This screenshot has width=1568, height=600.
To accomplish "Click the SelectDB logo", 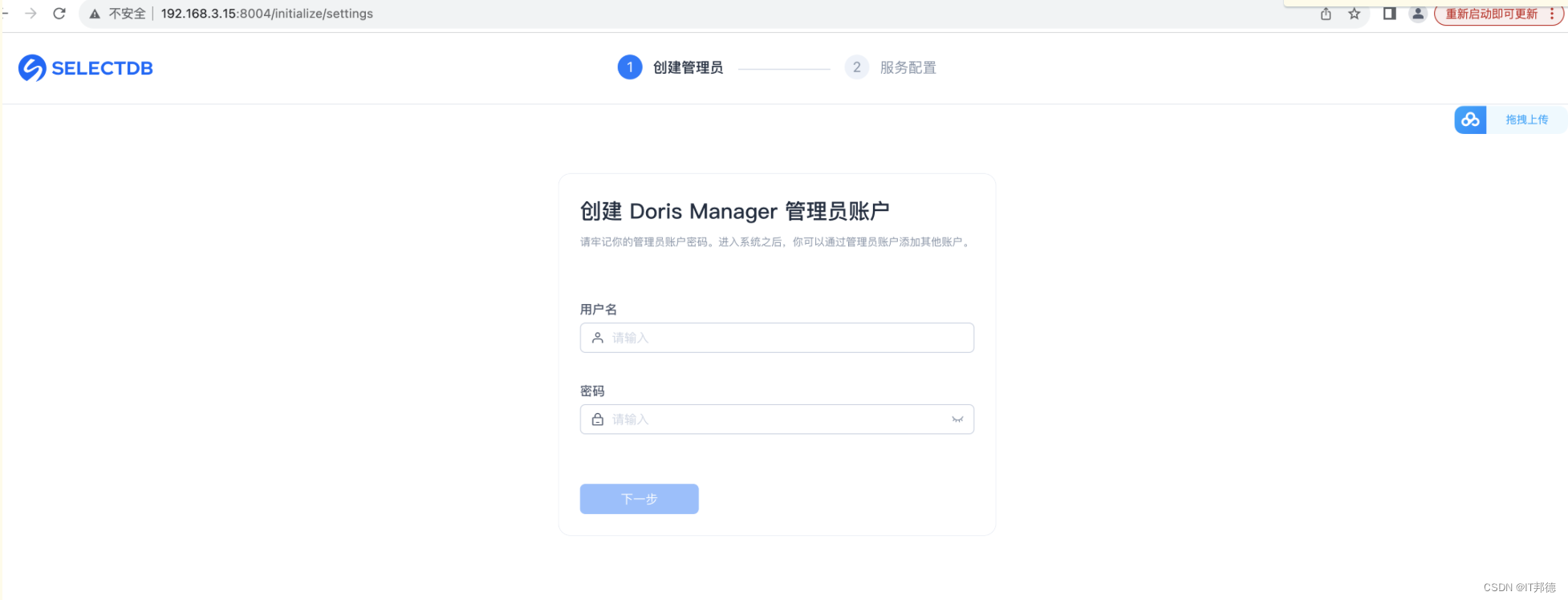I will (86, 68).
